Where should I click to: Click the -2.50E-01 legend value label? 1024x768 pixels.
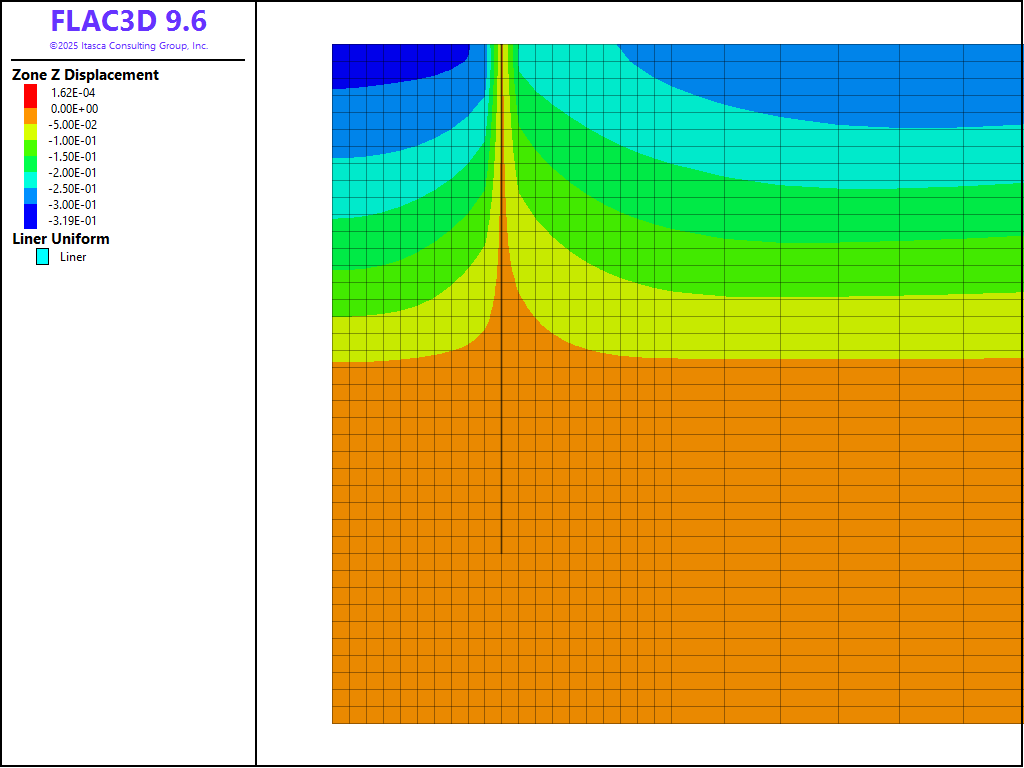click(73, 189)
